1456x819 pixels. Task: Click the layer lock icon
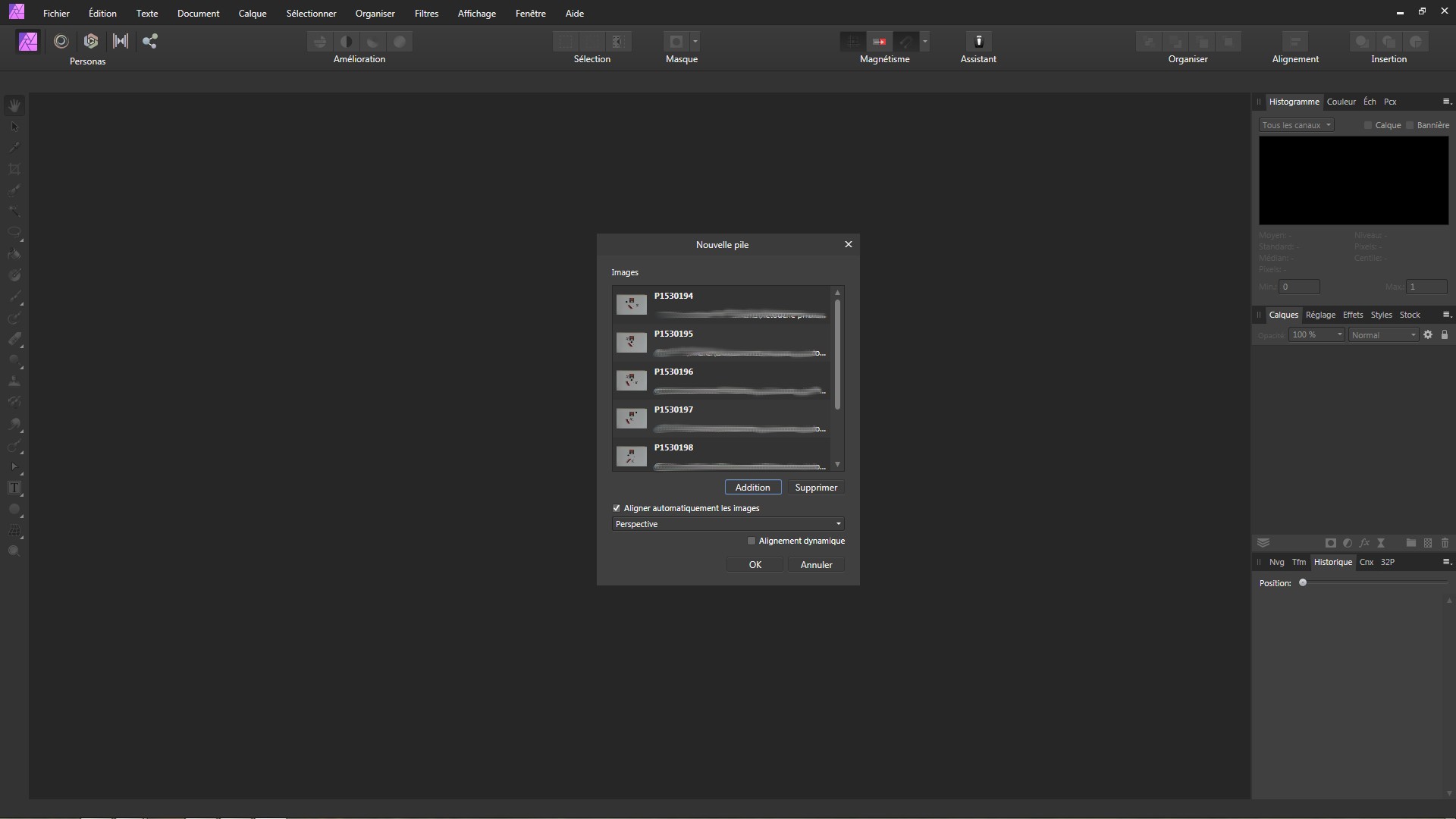click(x=1445, y=334)
